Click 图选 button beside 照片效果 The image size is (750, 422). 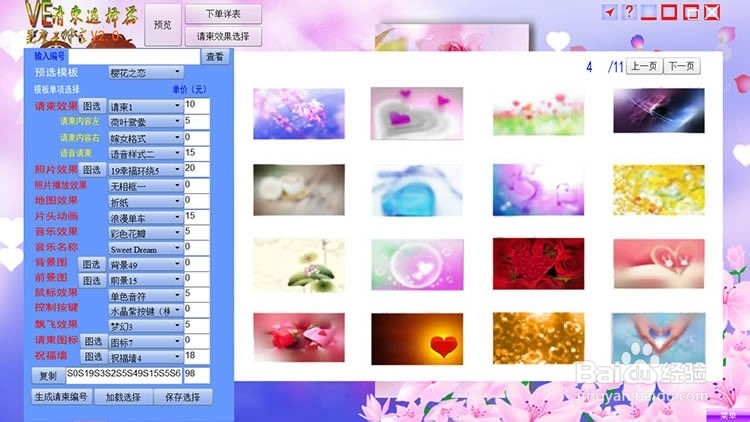click(x=92, y=170)
